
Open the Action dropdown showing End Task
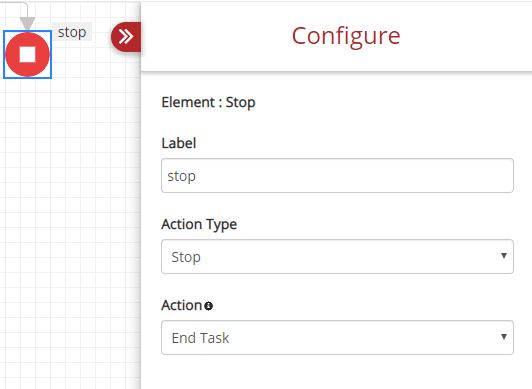pos(337,337)
